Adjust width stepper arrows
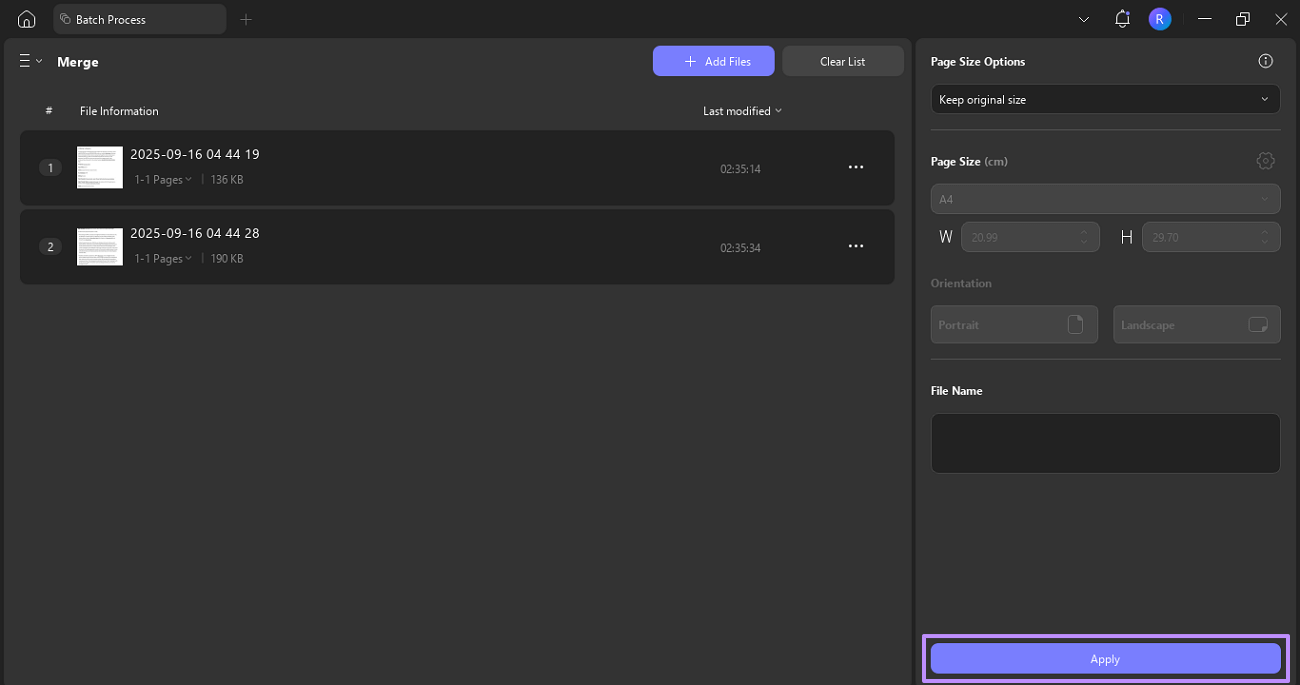The width and height of the screenshot is (1300, 685). pos(1085,237)
